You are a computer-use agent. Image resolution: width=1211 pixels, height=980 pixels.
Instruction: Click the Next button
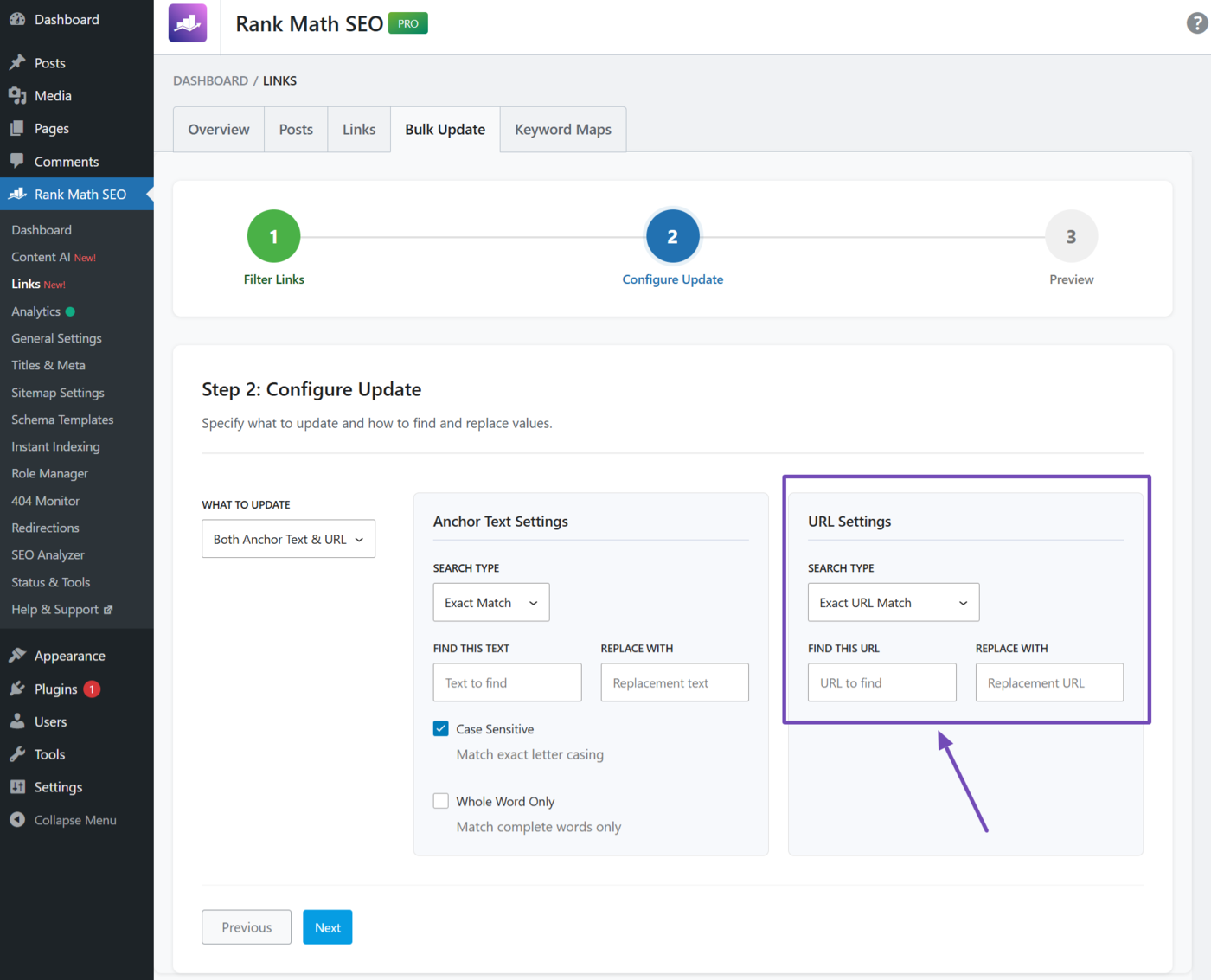click(327, 926)
